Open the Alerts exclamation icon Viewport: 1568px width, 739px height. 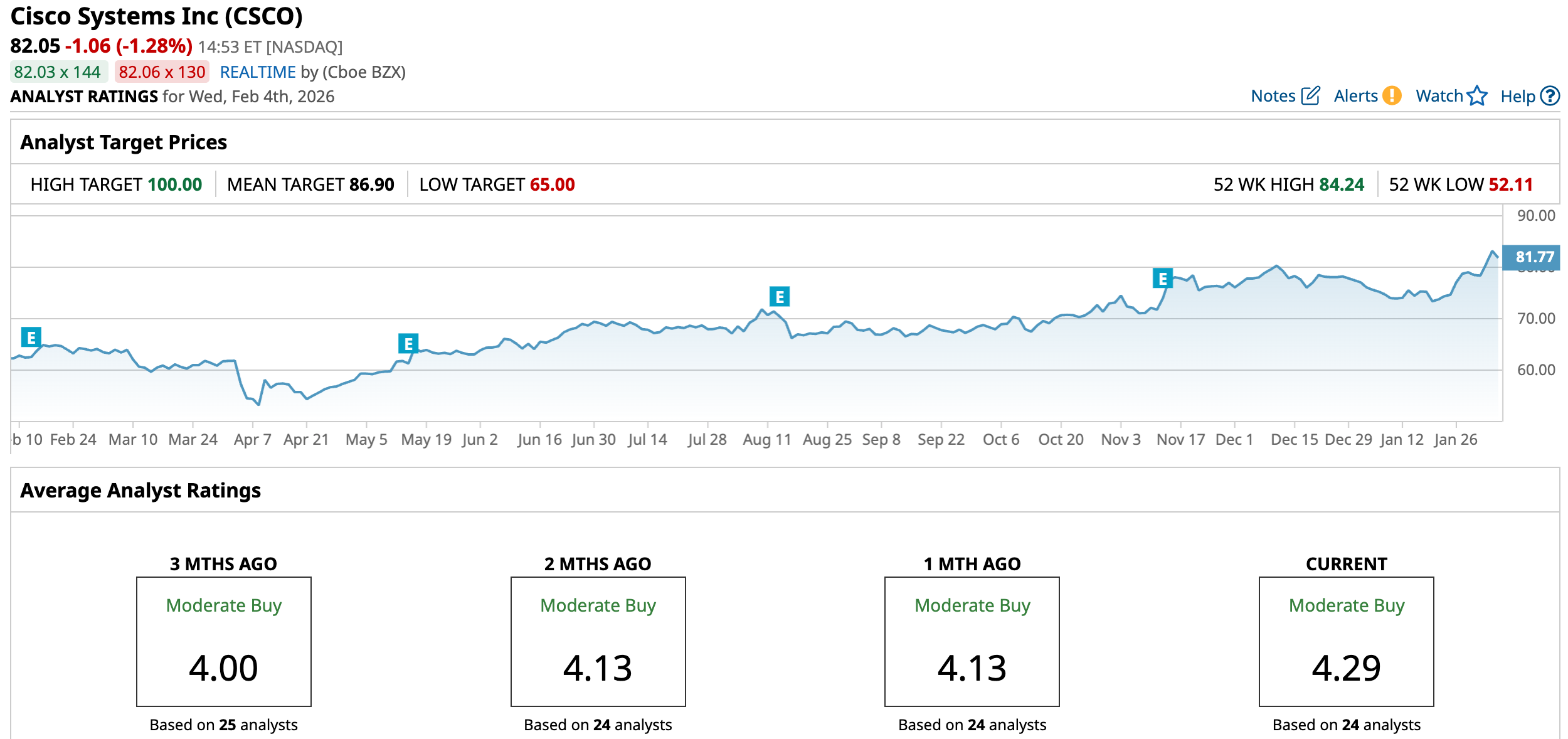pos(1392,96)
